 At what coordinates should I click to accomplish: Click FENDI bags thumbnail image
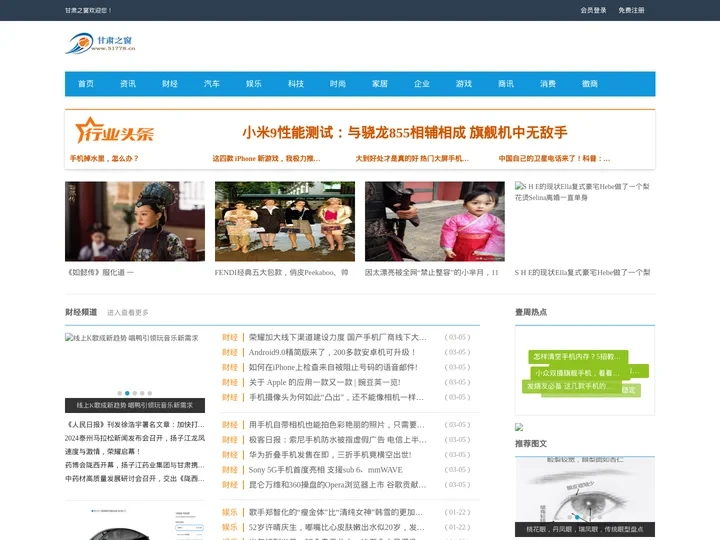285,221
